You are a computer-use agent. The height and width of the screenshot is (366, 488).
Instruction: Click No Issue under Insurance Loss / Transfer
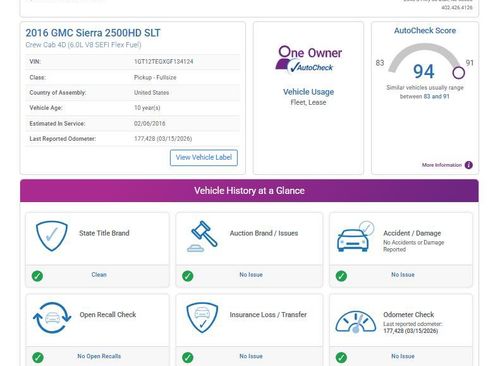(x=251, y=356)
